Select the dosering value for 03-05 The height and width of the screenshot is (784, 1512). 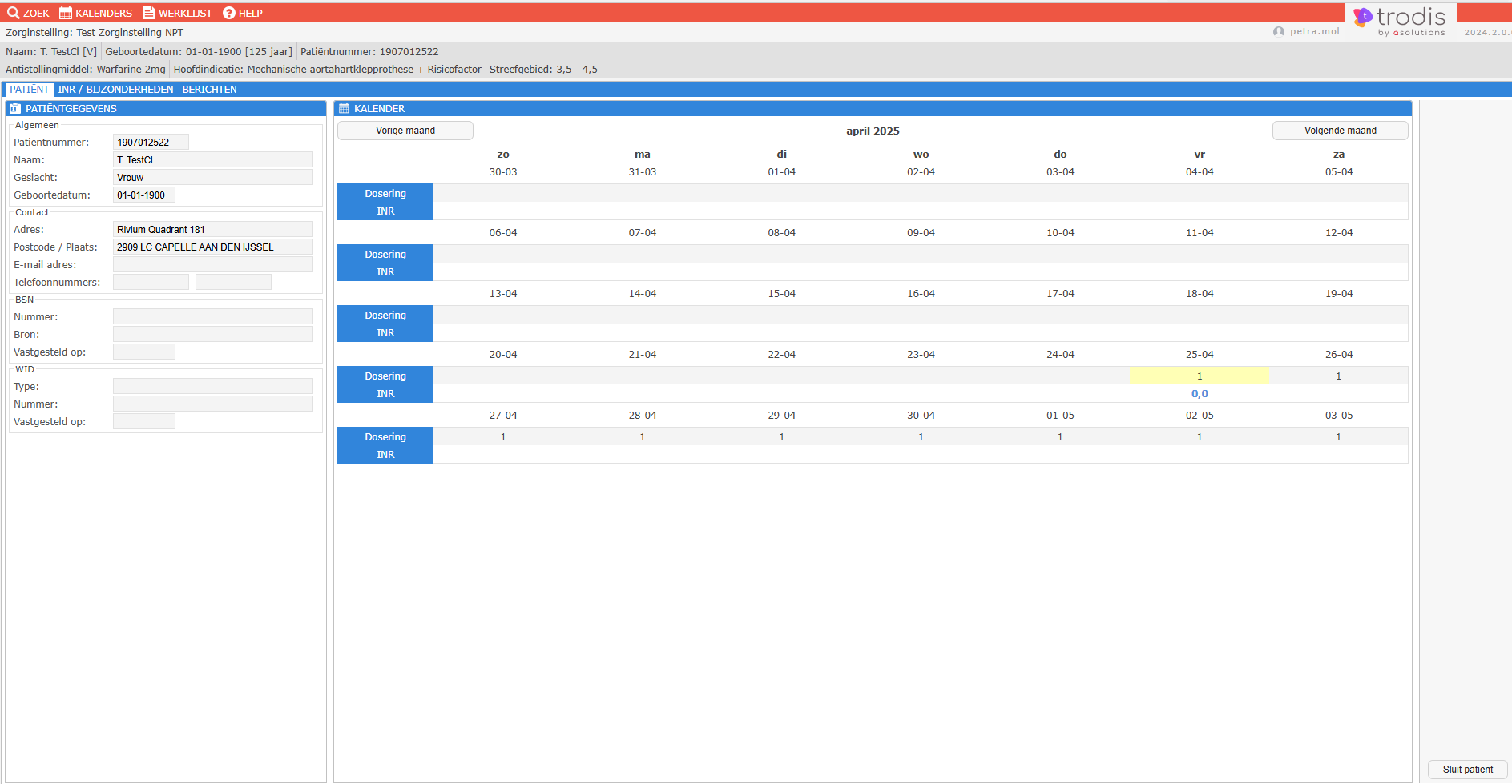tap(1338, 436)
